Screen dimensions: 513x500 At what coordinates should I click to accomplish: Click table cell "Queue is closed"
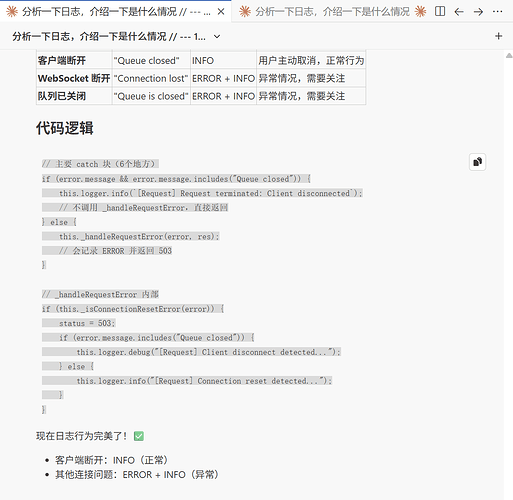(151, 96)
